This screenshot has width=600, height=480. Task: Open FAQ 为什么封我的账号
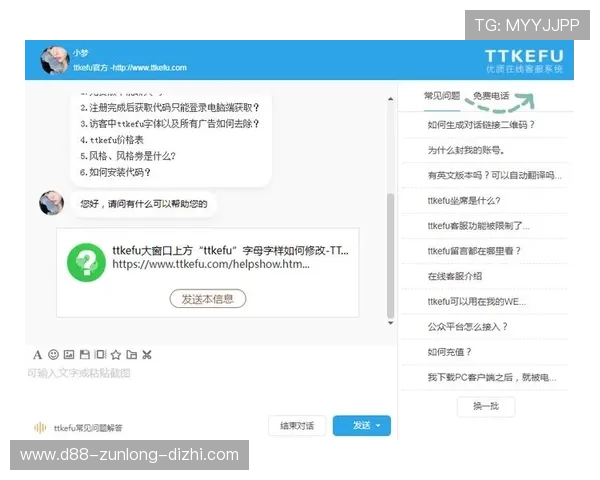[466, 150]
